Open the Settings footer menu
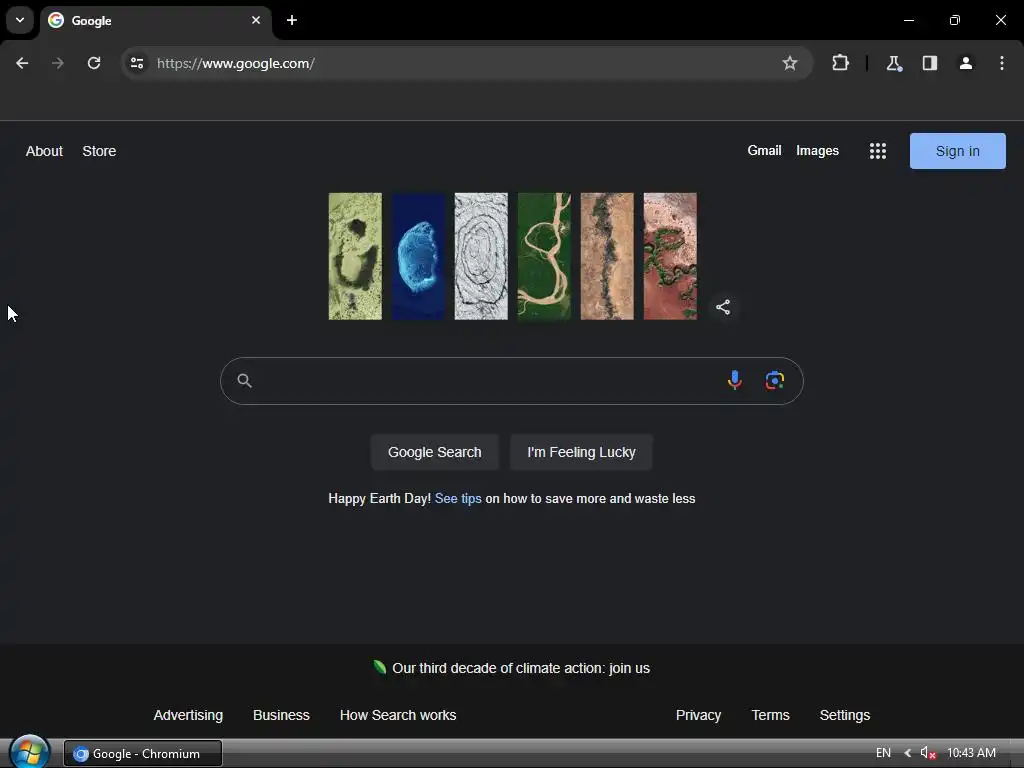 click(844, 715)
